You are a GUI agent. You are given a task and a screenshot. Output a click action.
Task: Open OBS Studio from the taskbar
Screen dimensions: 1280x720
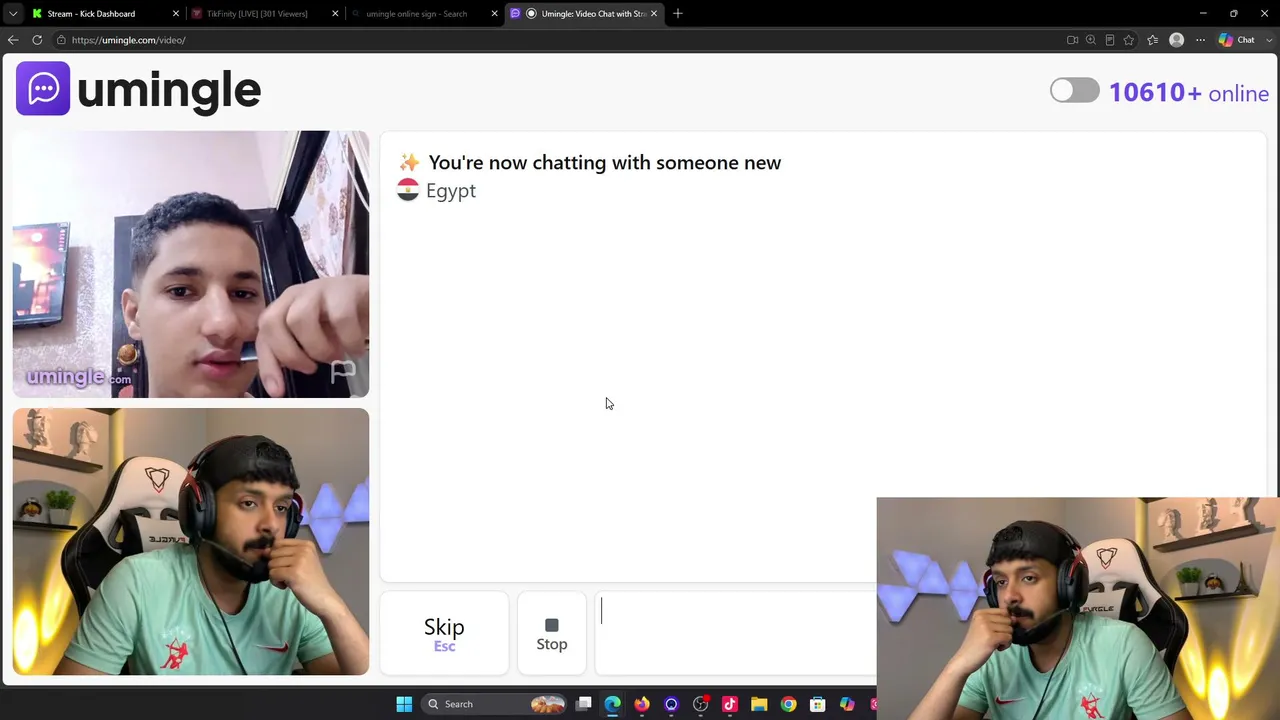click(701, 704)
